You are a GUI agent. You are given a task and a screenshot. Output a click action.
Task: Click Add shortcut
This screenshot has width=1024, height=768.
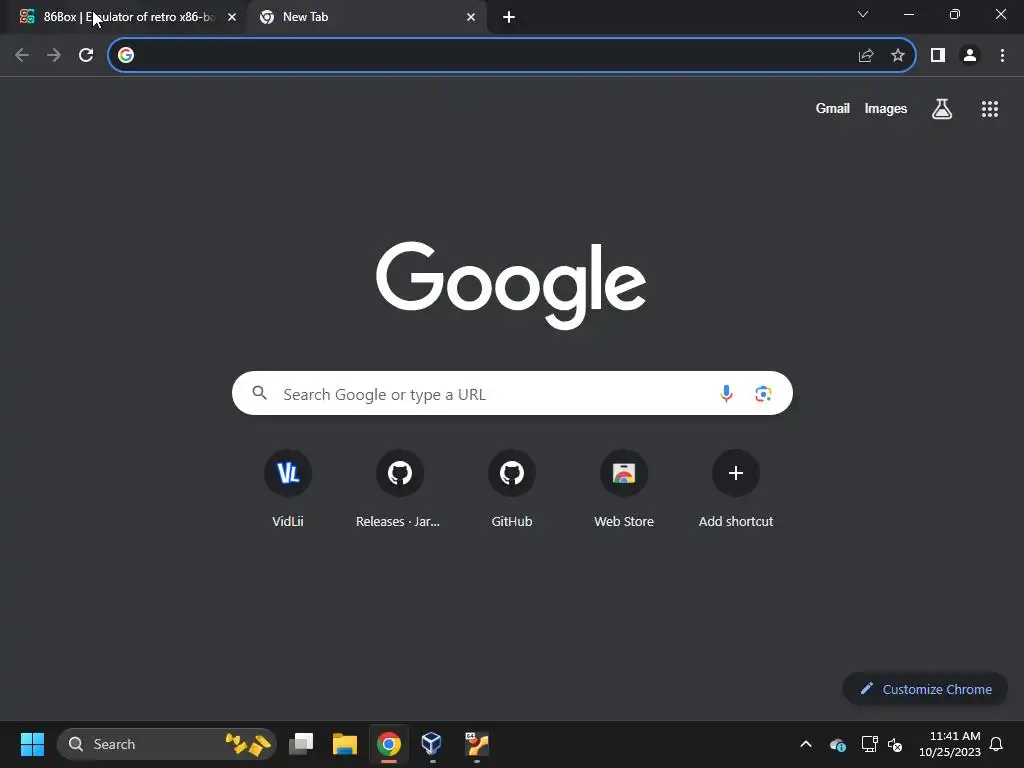[735, 487]
